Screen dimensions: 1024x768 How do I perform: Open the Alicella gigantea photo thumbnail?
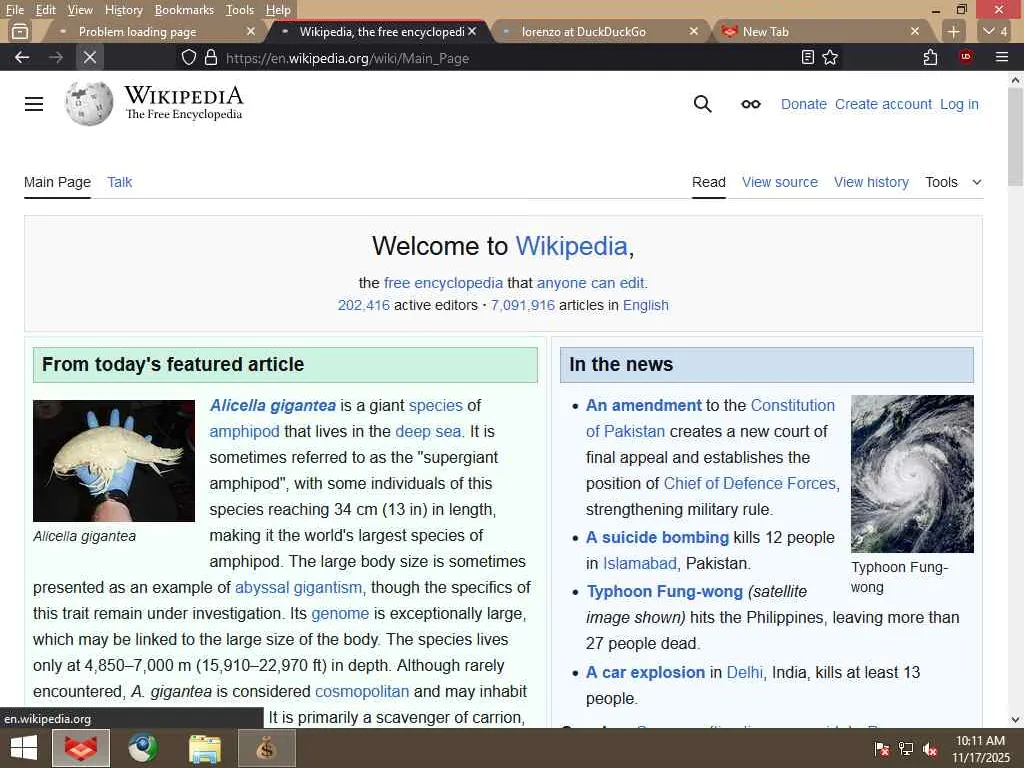114,460
